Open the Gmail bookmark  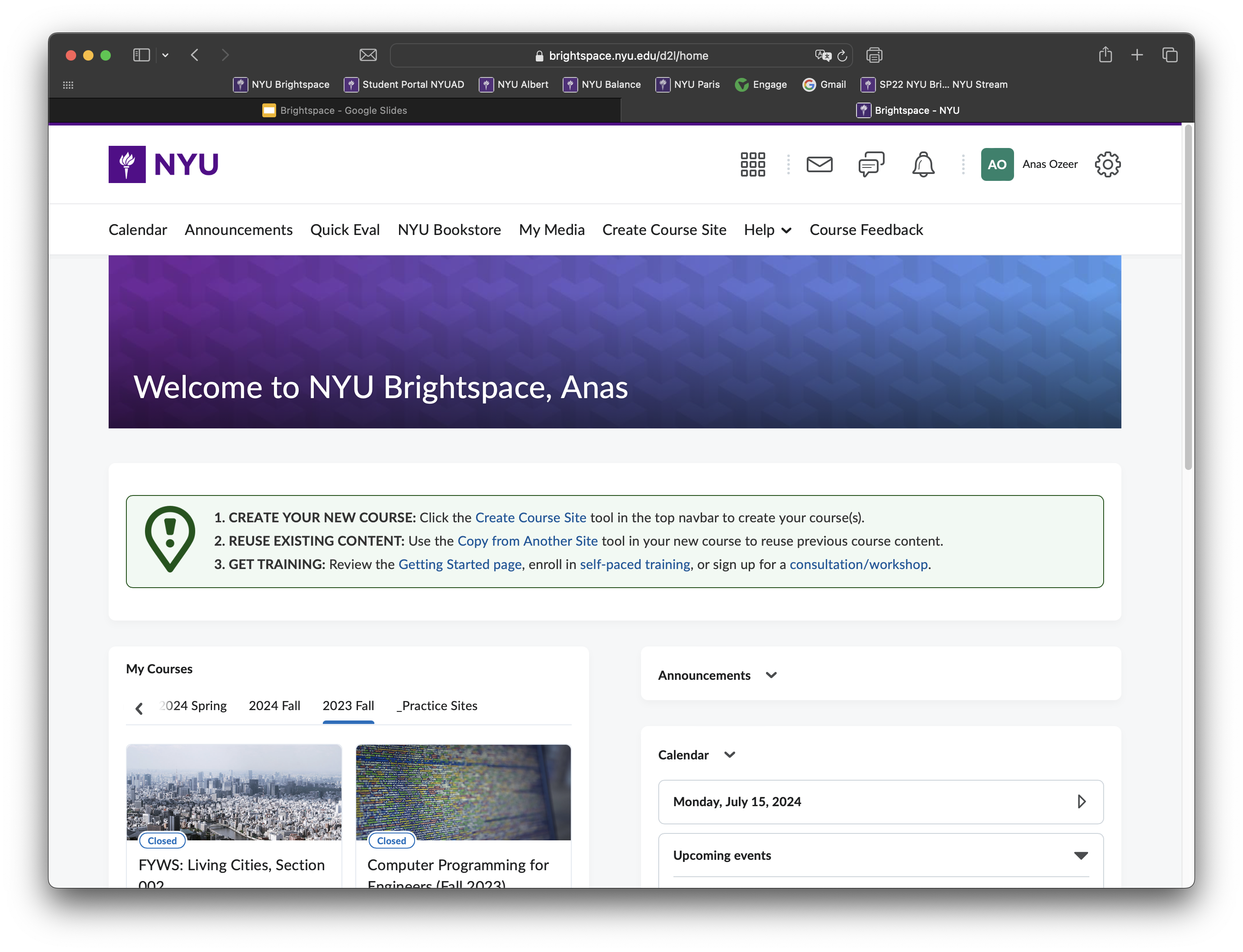click(x=824, y=84)
